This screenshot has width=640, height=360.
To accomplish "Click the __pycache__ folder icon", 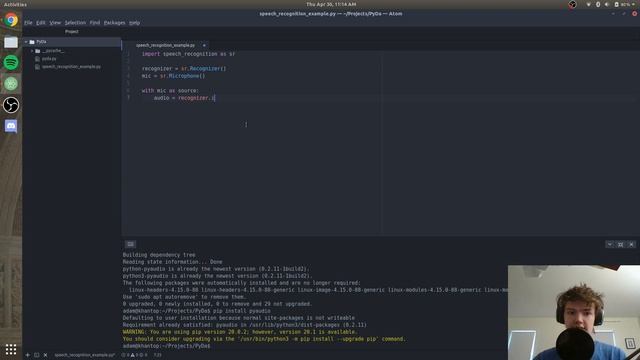I will 38,51.
